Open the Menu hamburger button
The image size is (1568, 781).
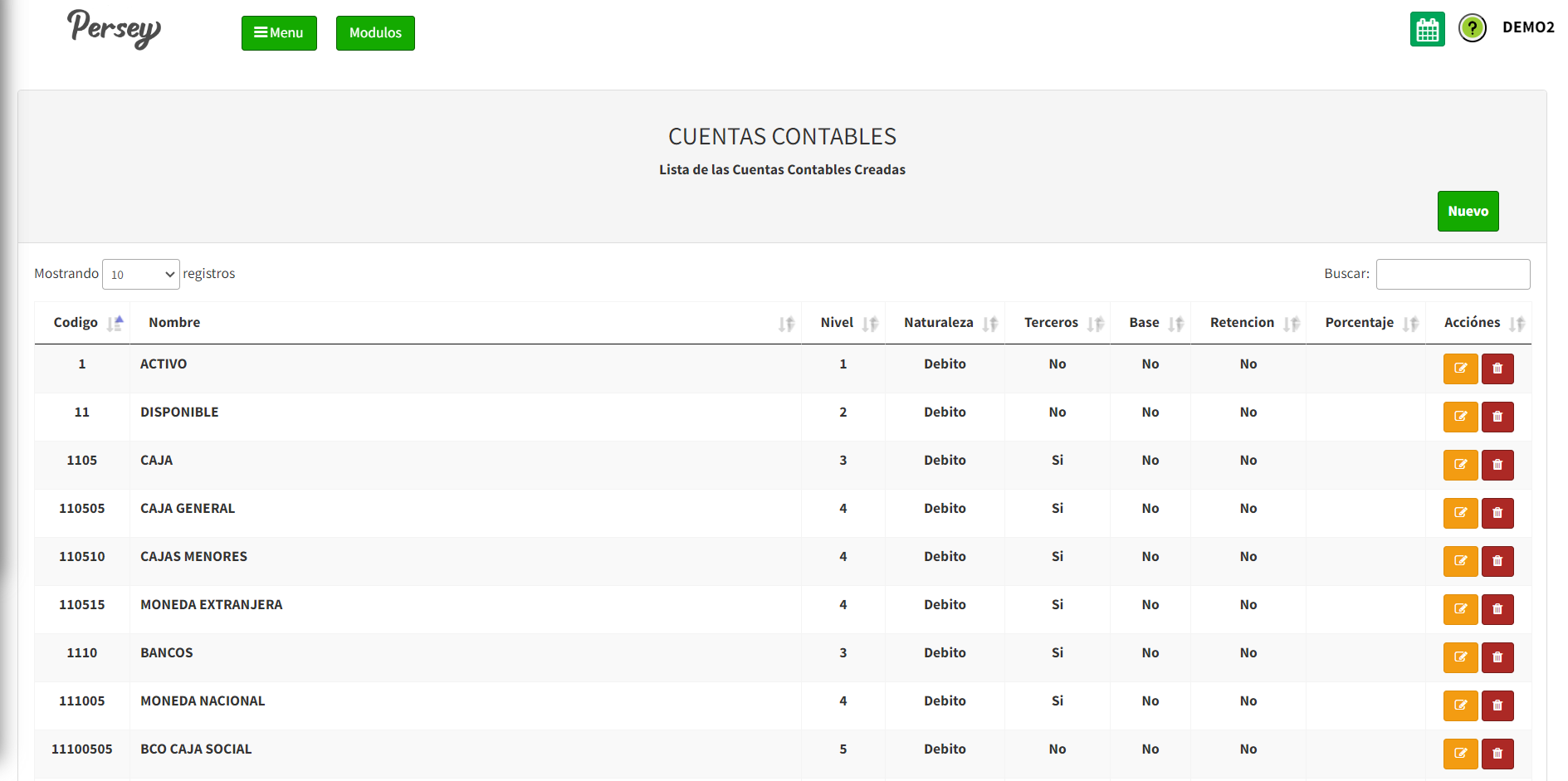pos(279,33)
